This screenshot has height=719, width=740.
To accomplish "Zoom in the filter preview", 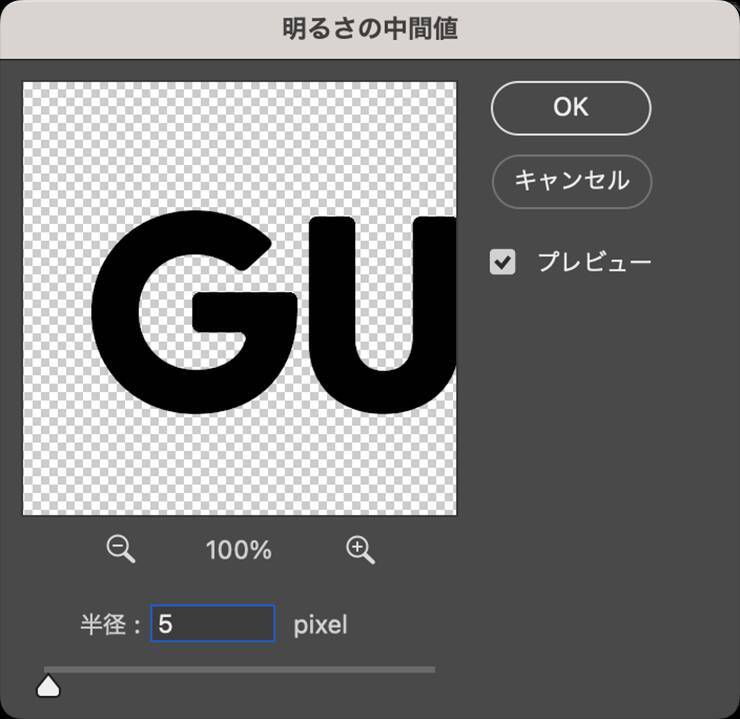I will click(x=360, y=549).
